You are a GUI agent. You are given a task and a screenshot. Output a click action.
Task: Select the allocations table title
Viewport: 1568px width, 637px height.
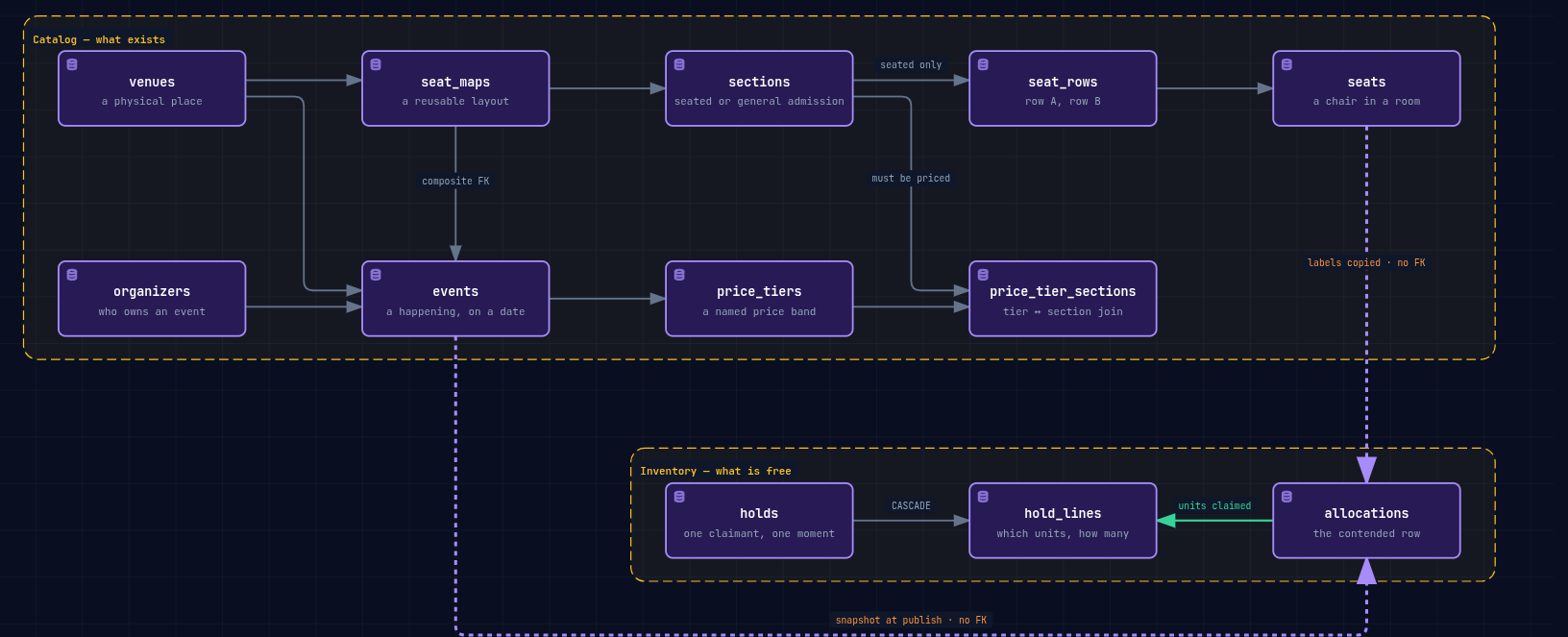pos(1366,514)
